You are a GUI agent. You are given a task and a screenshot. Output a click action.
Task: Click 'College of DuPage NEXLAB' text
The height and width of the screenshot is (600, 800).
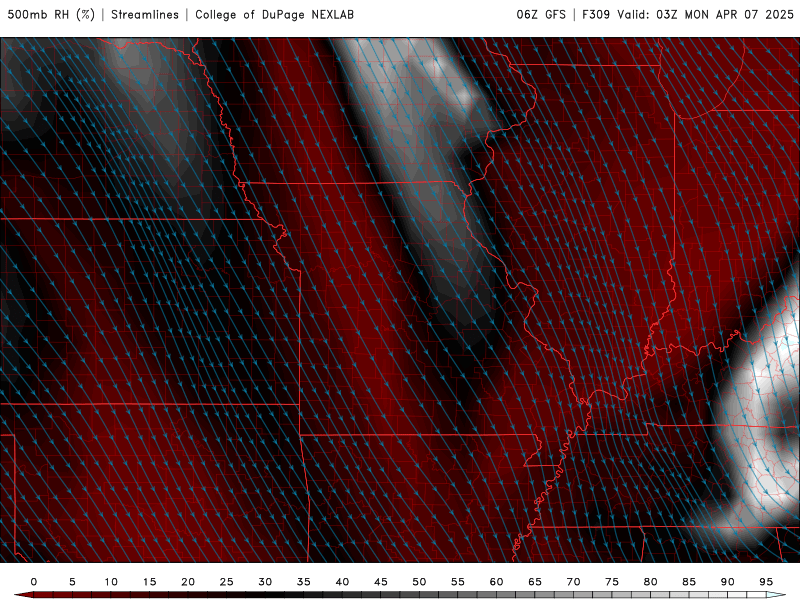tap(274, 14)
